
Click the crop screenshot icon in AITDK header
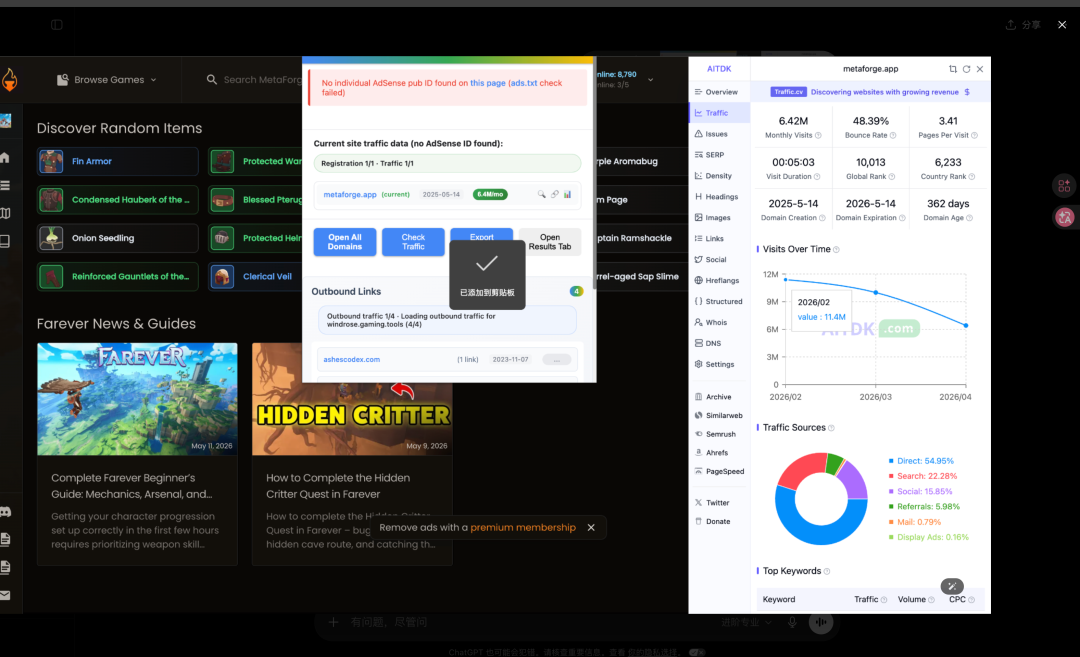[953, 69]
